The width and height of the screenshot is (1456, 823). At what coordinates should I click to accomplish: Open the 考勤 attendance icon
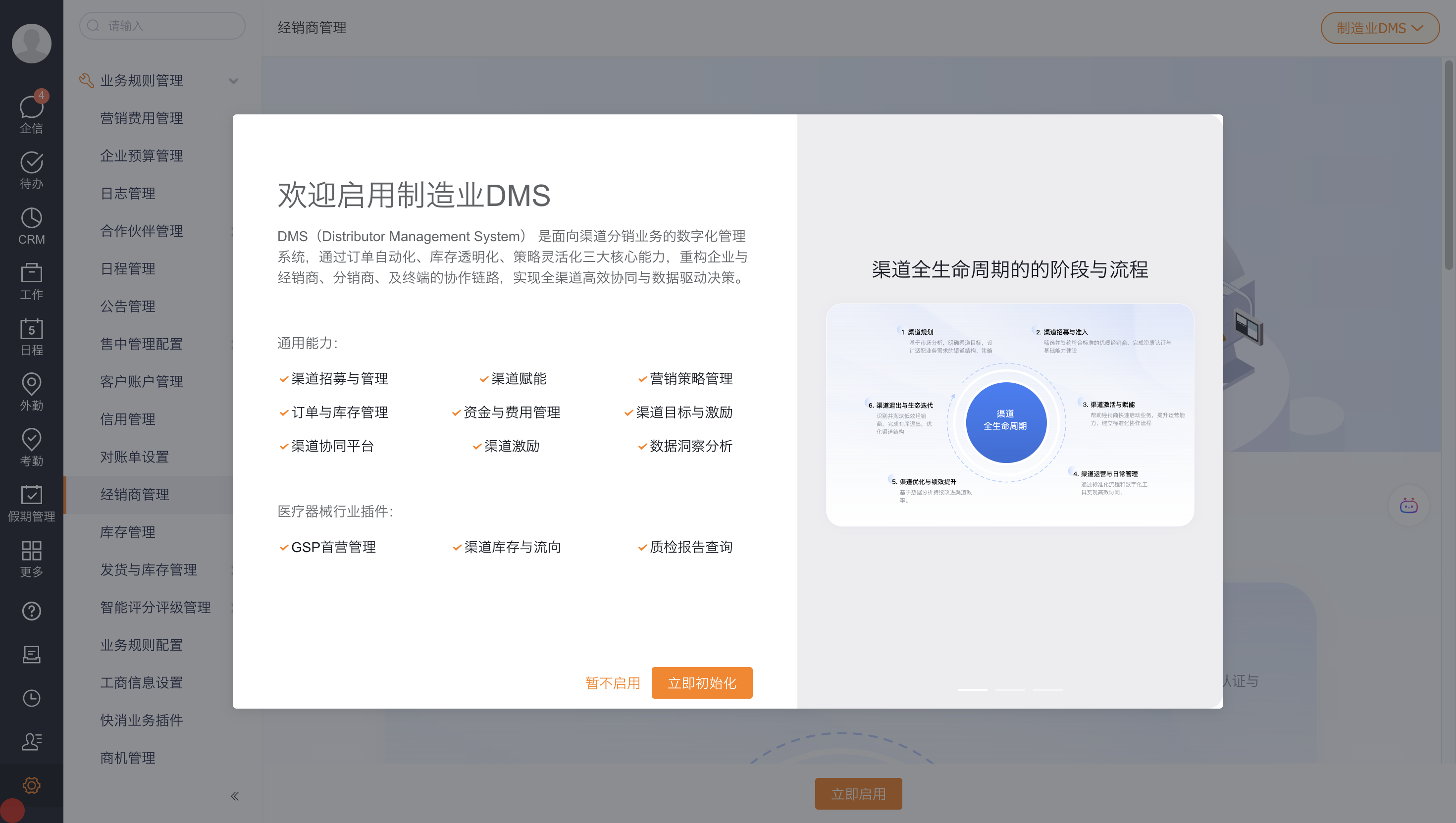(x=31, y=440)
